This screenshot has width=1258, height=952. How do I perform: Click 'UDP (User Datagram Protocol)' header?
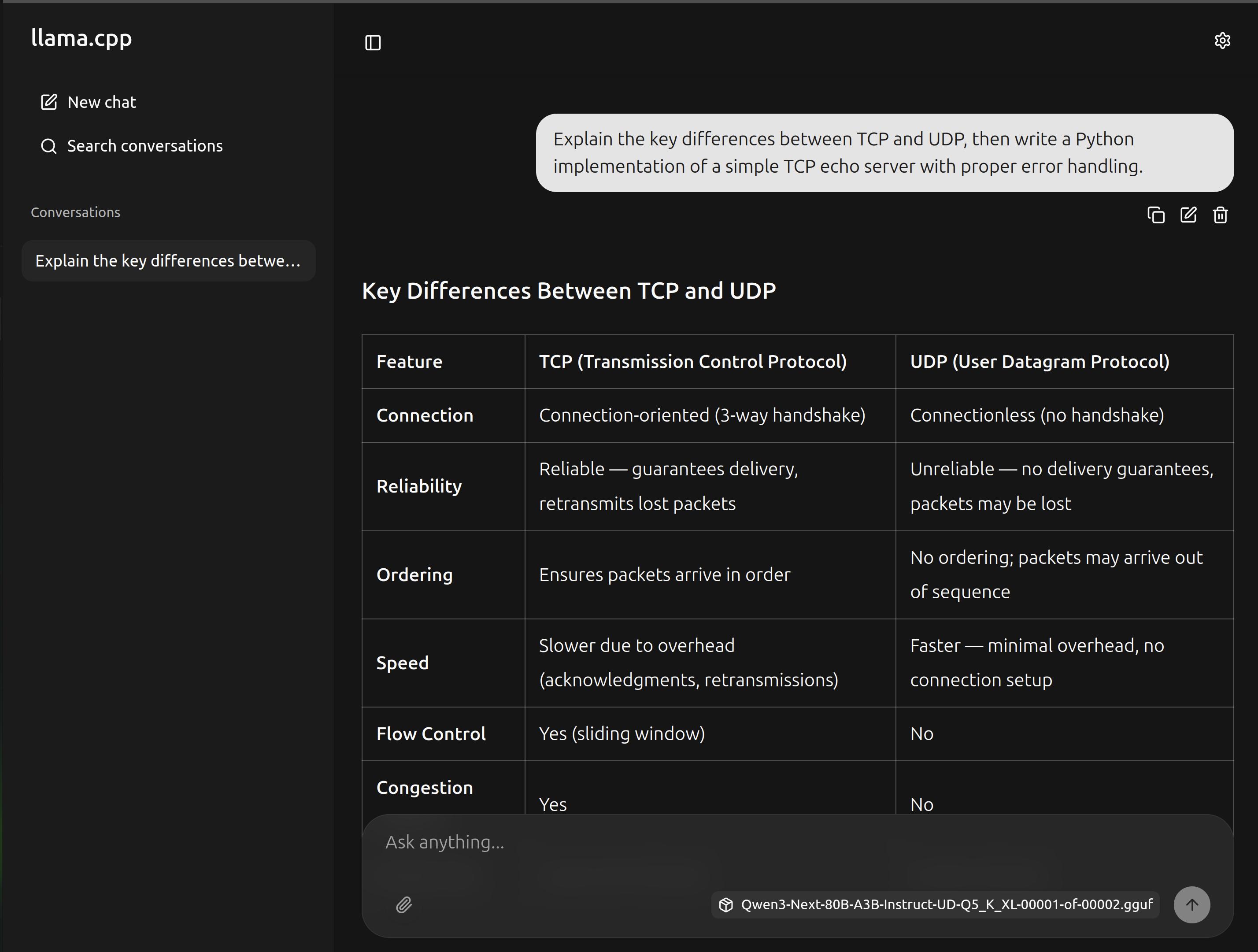coord(1040,362)
